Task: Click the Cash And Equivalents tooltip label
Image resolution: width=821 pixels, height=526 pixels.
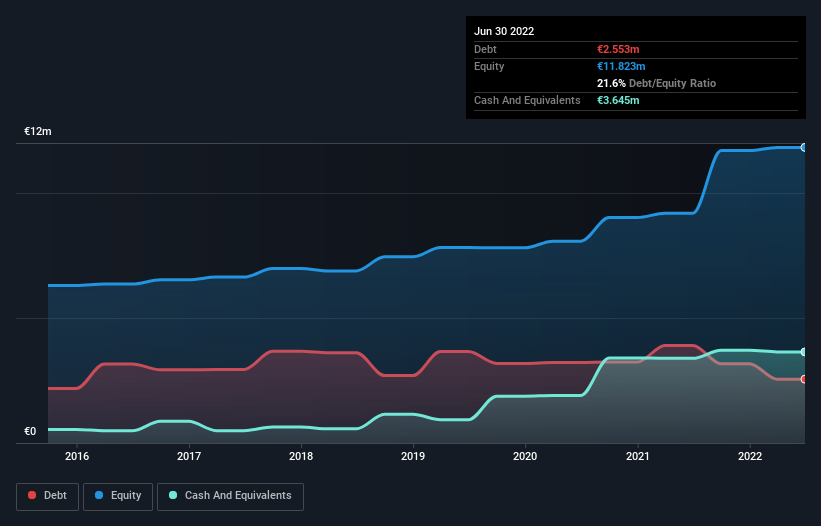Action: 527,100
